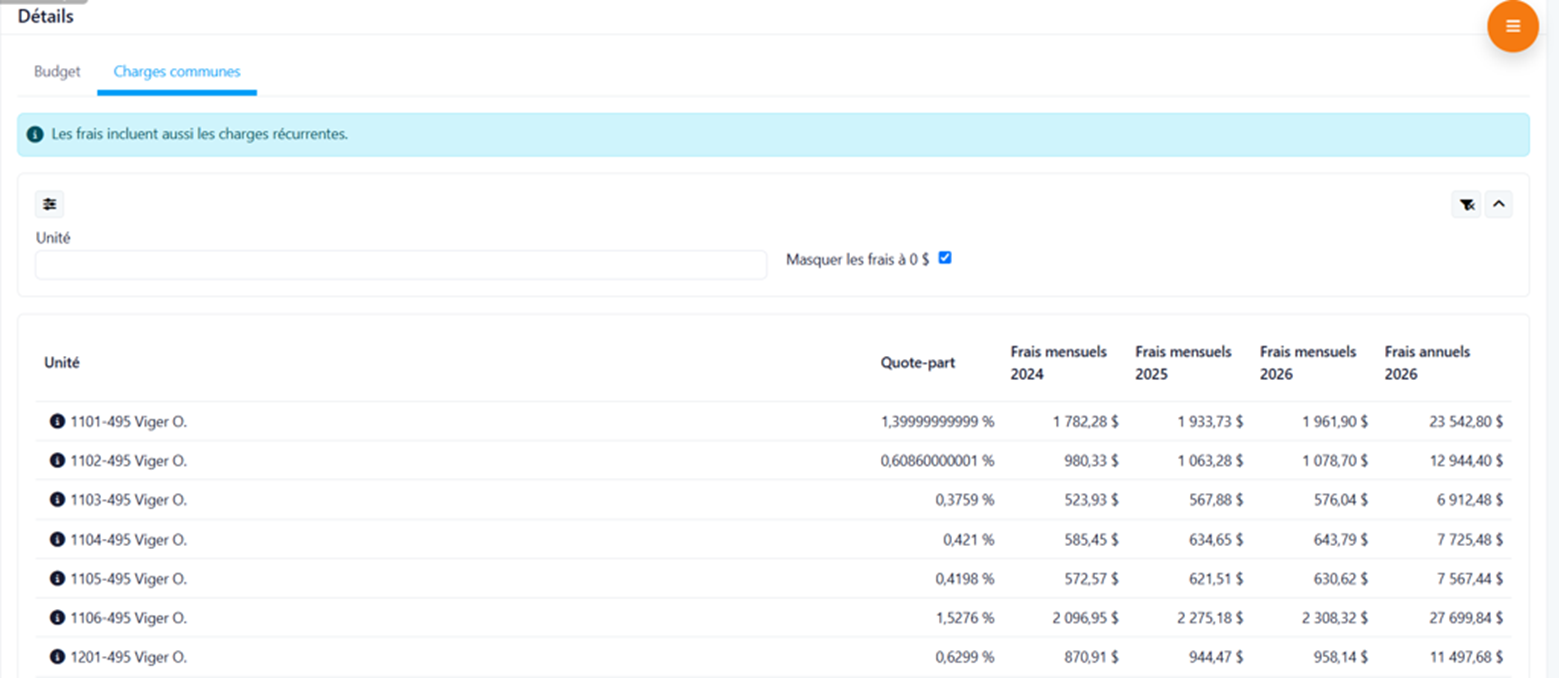Viewport: 1559px width, 678px height.
Task: Click the Unité column header
Action: click(62, 363)
